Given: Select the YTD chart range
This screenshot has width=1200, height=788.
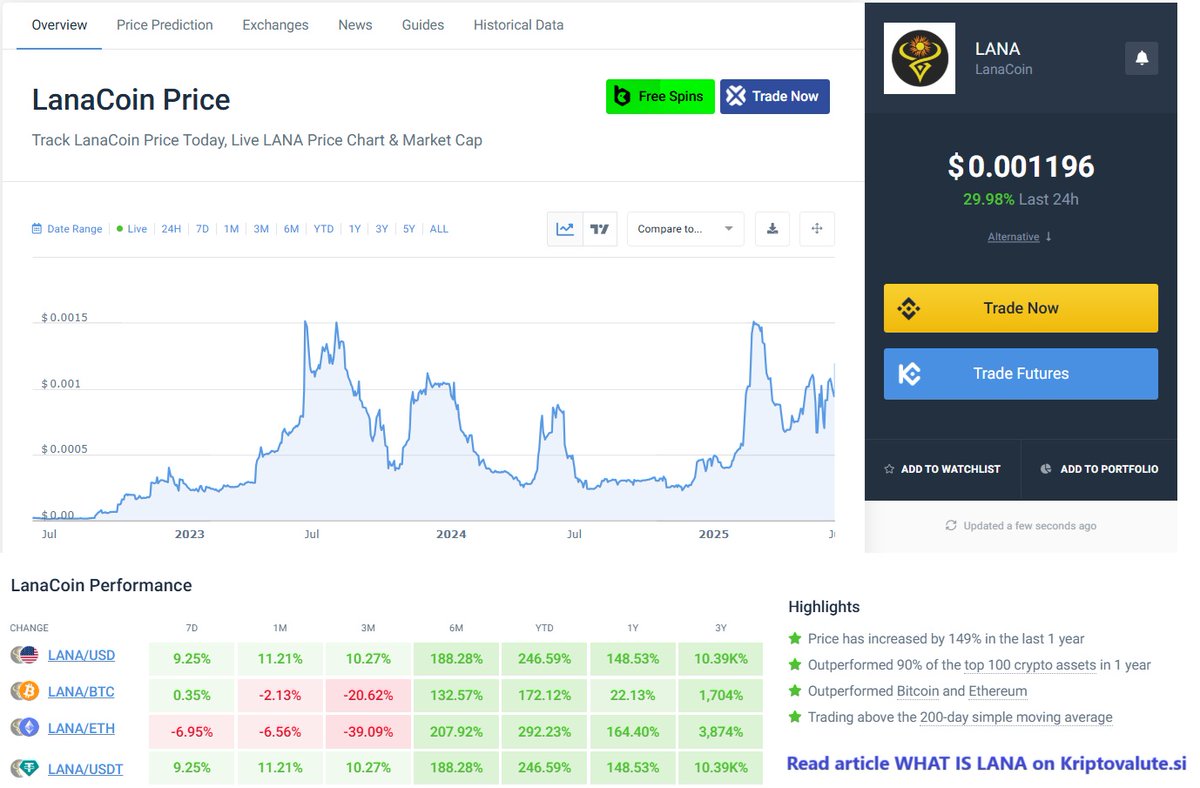Looking at the screenshot, I should [323, 229].
